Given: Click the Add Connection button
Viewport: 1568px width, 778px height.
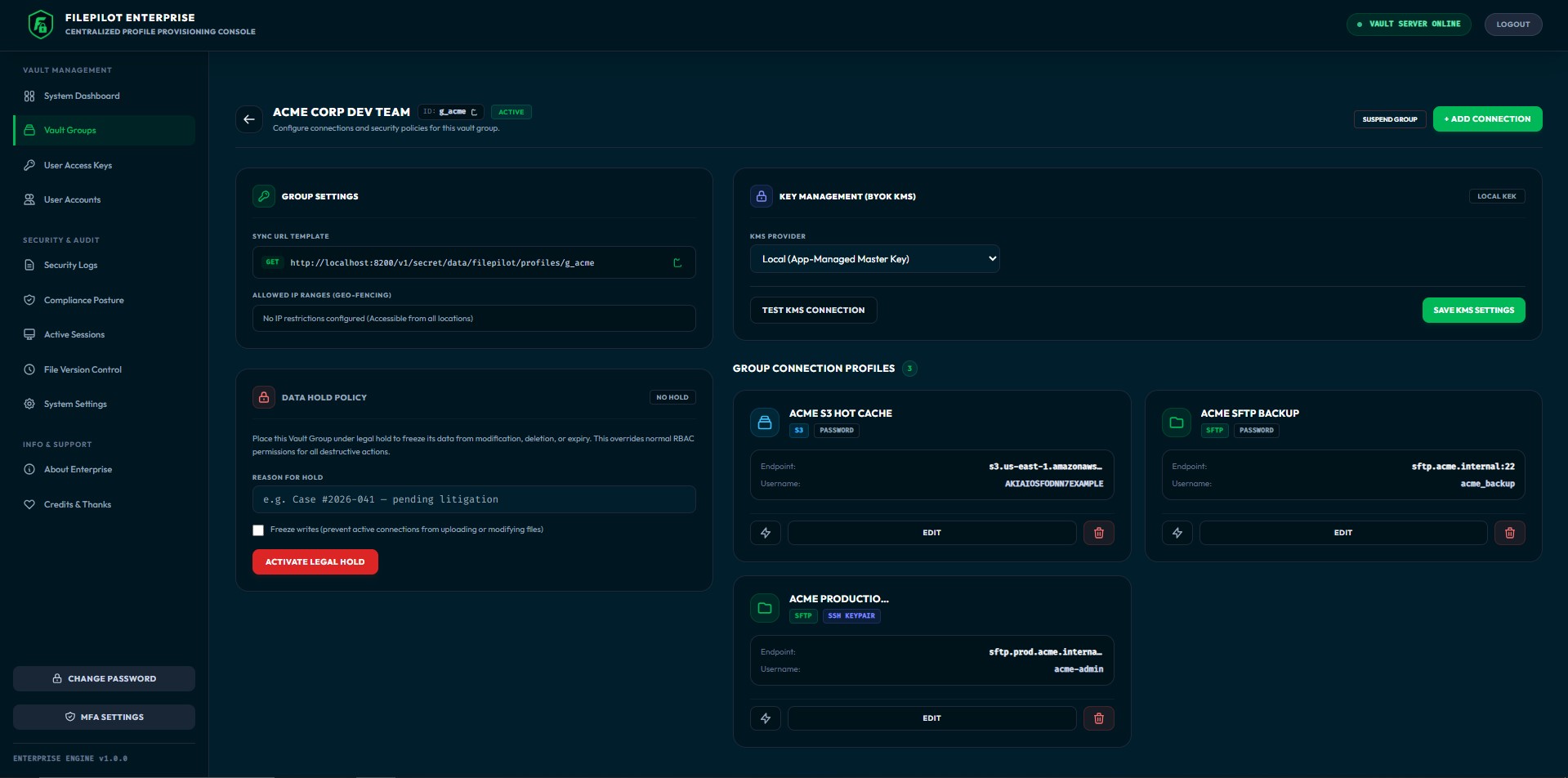Looking at the screenshot, I should [1487, 119].
